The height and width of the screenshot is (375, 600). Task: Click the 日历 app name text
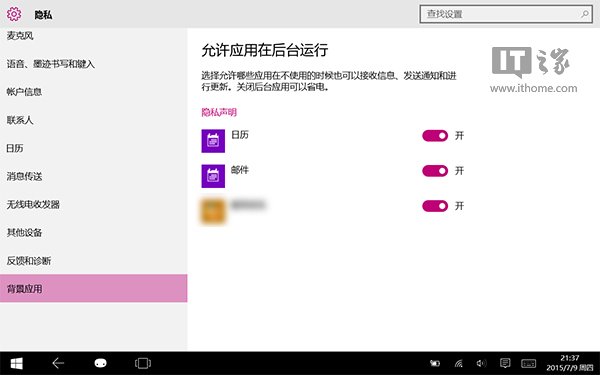point(240,135)
